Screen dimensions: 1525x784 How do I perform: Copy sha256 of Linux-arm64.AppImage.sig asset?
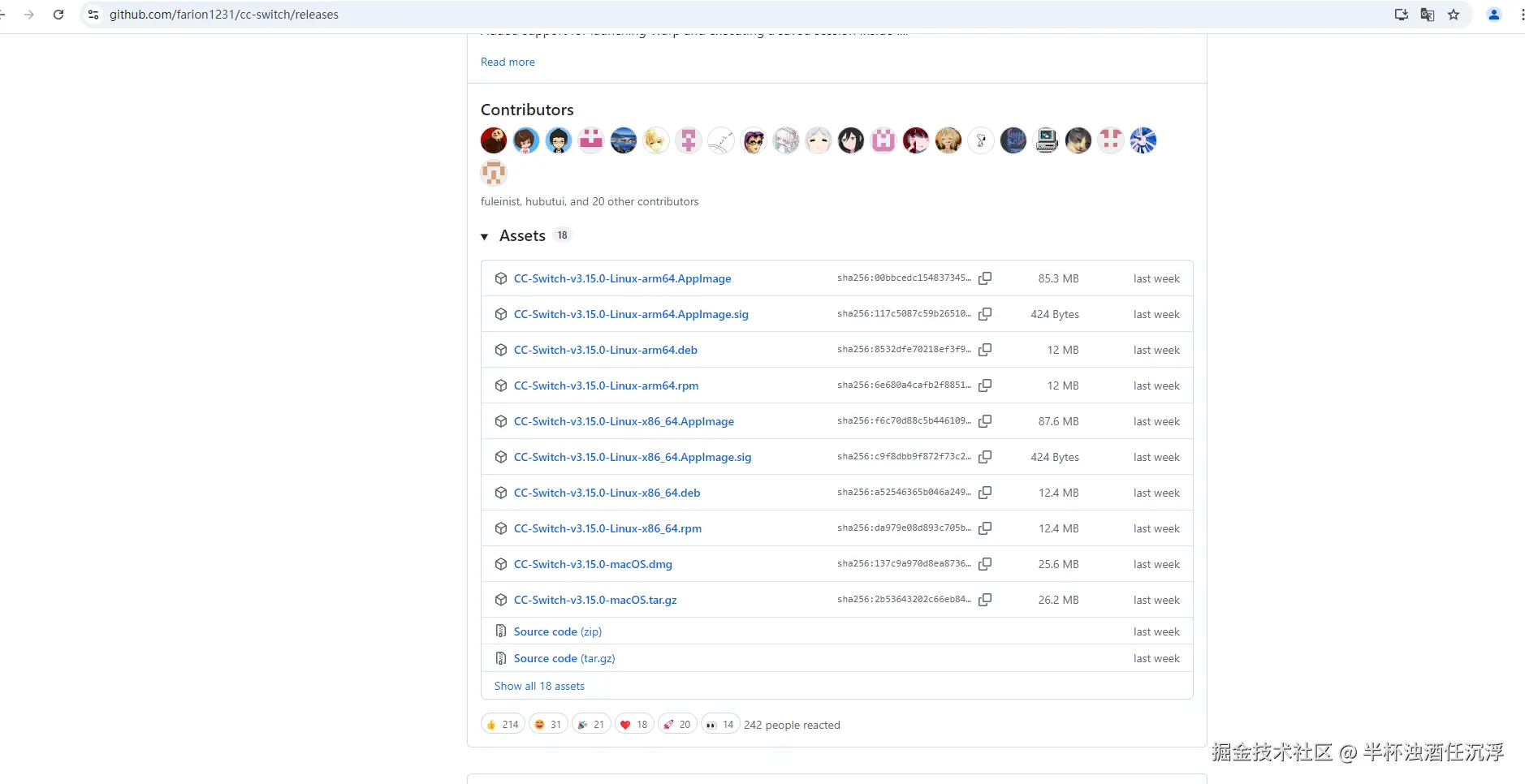tap(985, 314)
